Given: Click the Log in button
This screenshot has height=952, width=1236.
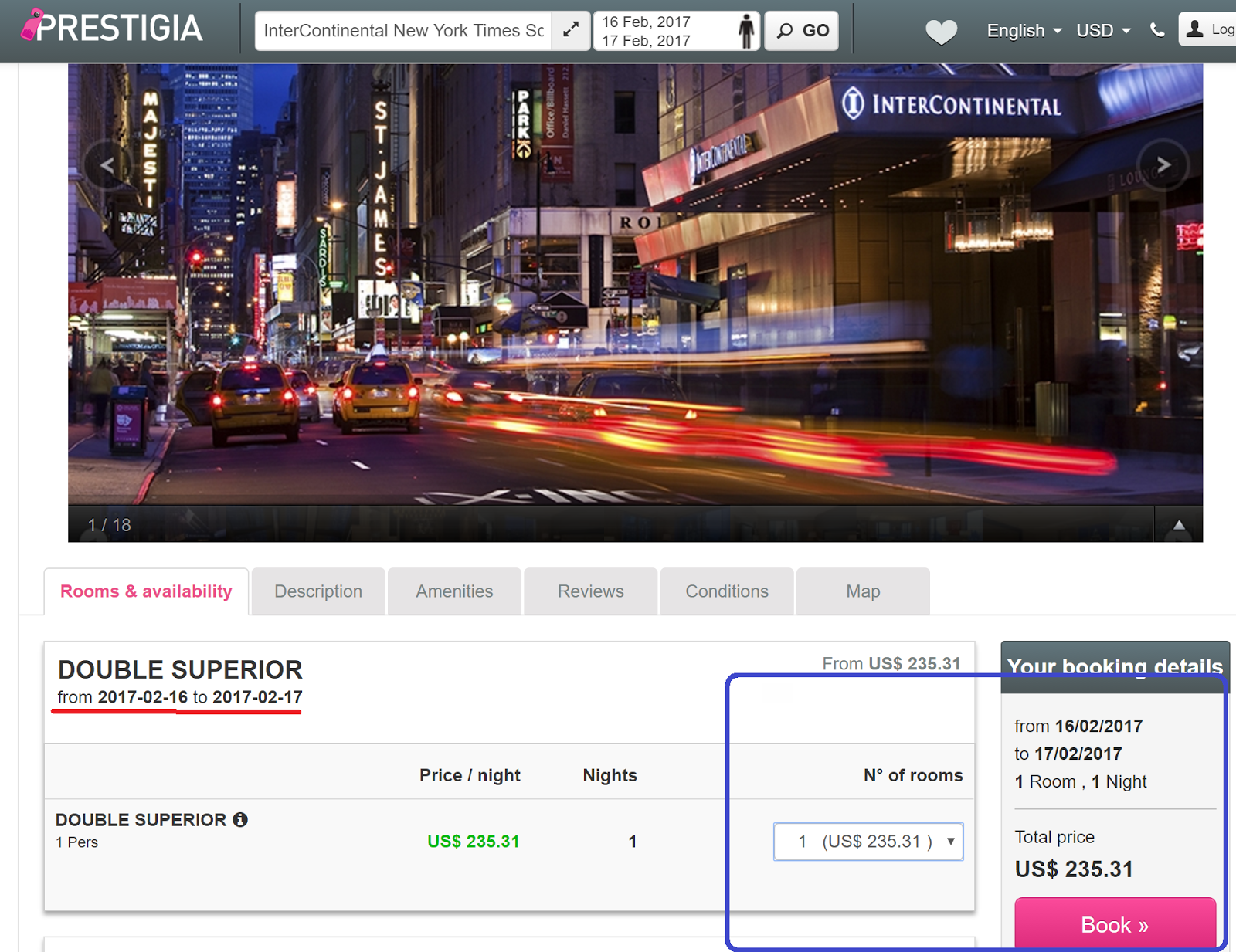Looking at the screenshot, I should click(x=1209, y=29).
